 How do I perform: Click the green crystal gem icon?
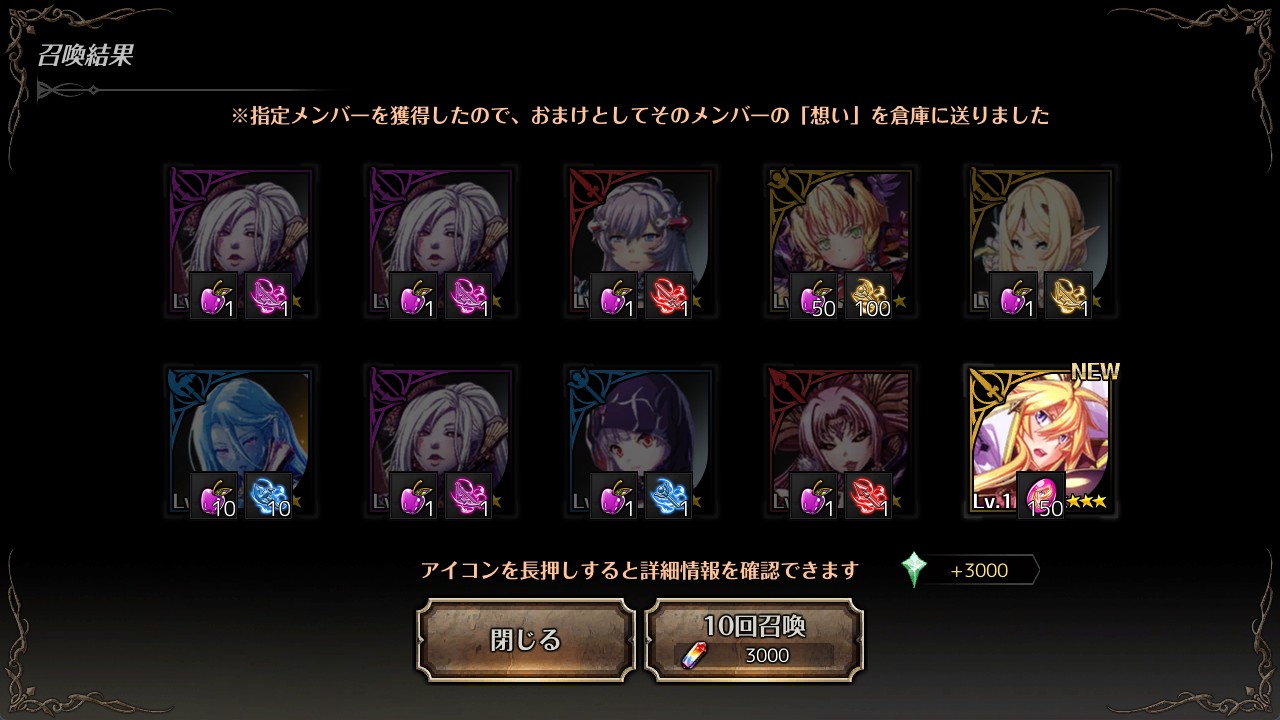click(914, 570)
